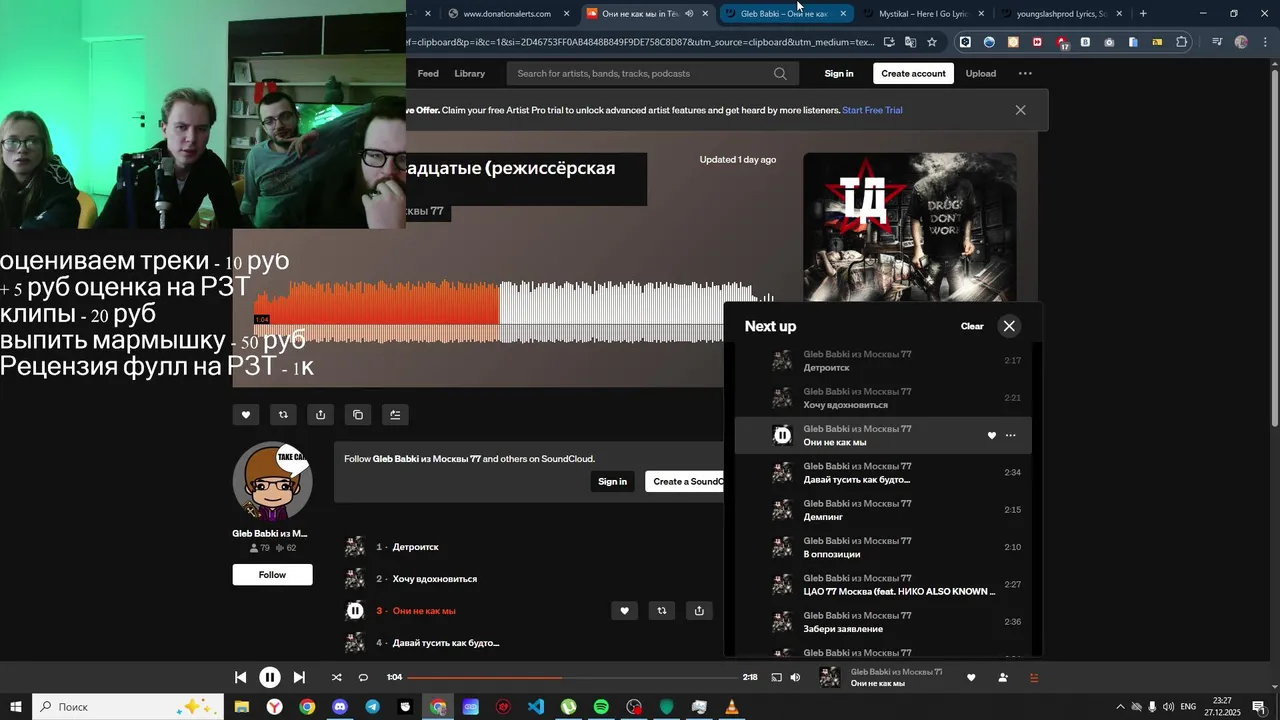Viewport: 1280px width, 720px height.
Task: Follow the artist from the player bar
Action: point(1003,677)
